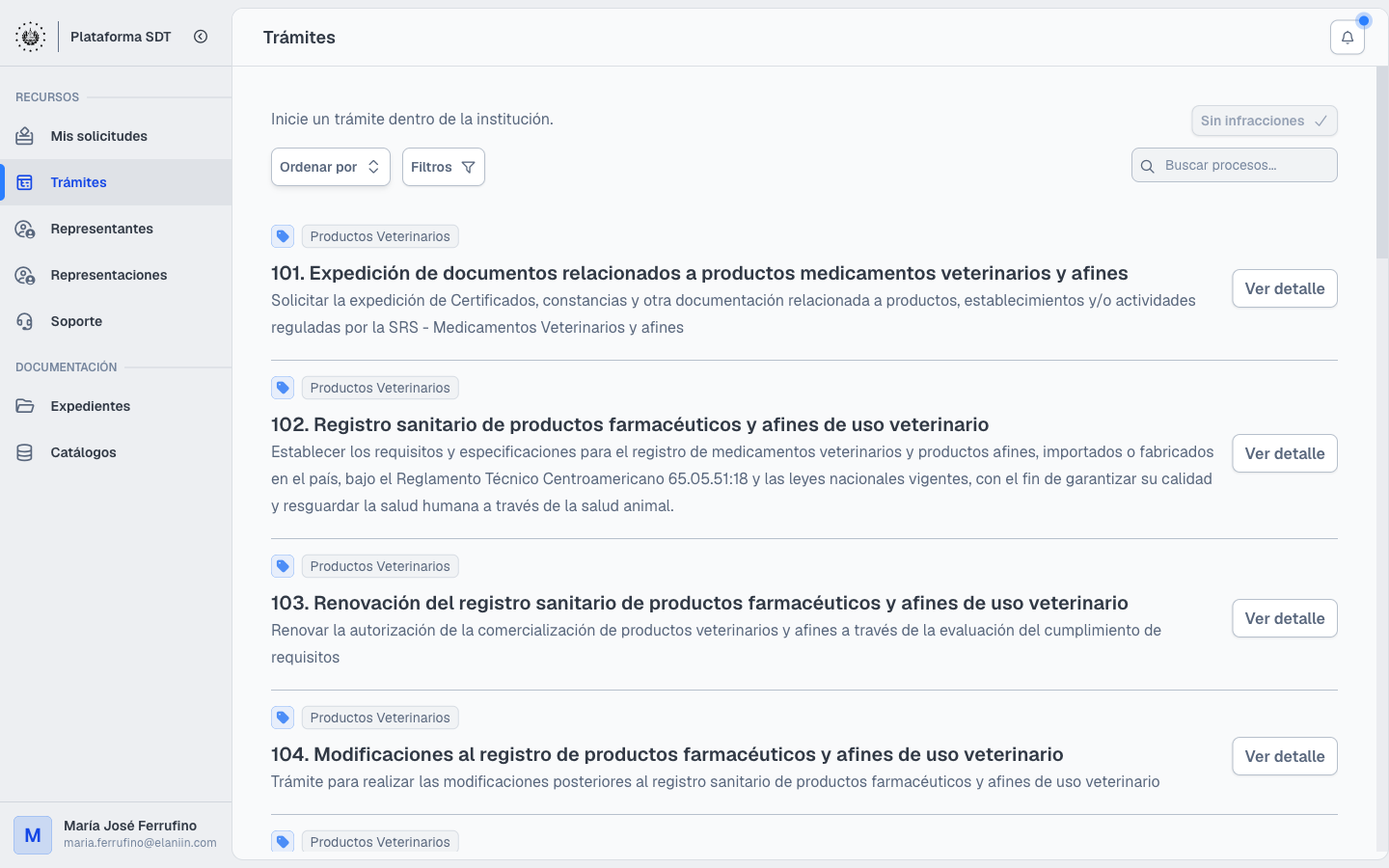The width and height of the screenshot is (1389, 868).
Task: Open notifications bell icon
Action: pyautogui.click(x=1348, y=38)
